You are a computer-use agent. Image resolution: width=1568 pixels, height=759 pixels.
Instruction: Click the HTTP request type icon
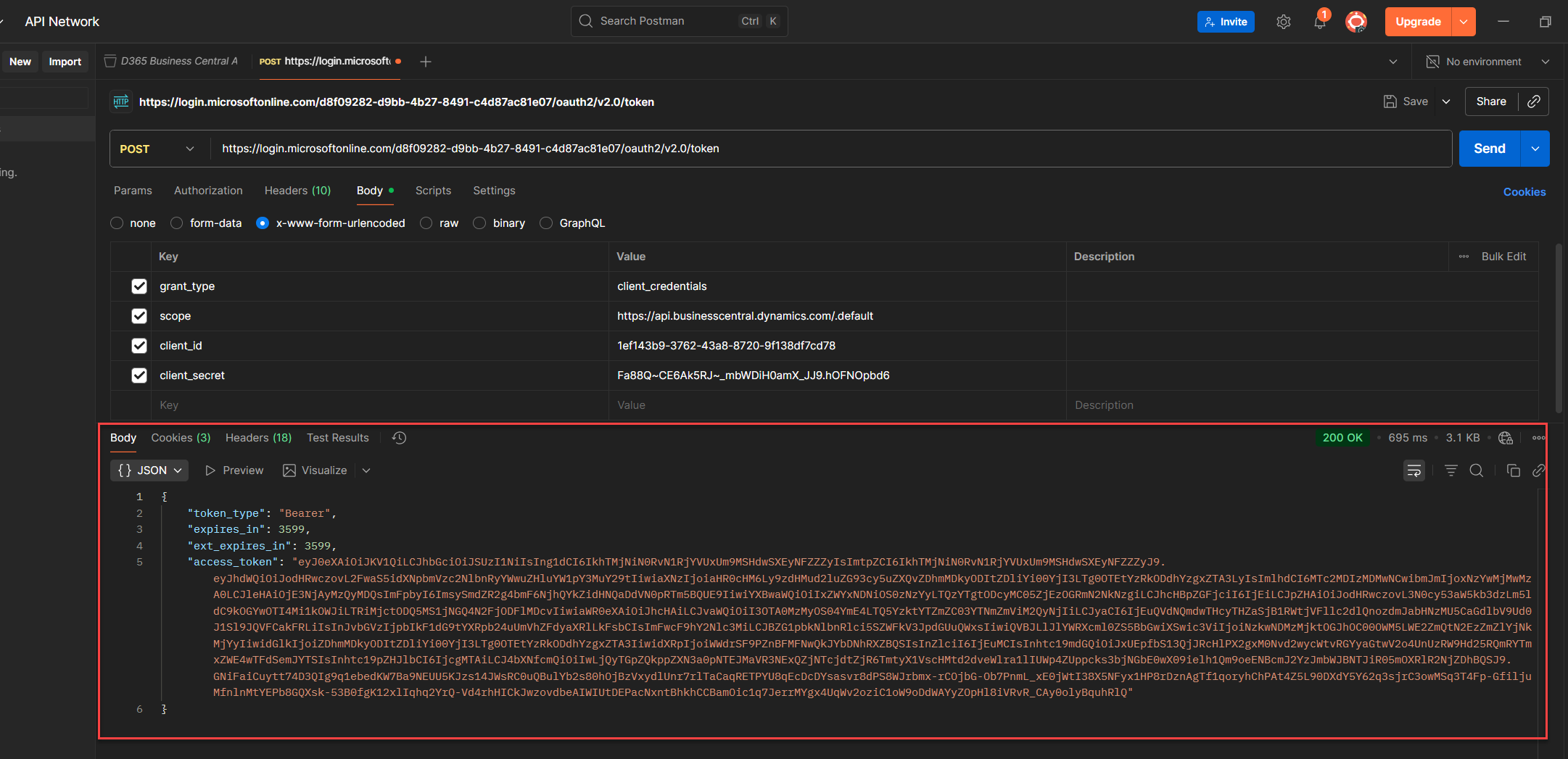(x=121, y=101)
